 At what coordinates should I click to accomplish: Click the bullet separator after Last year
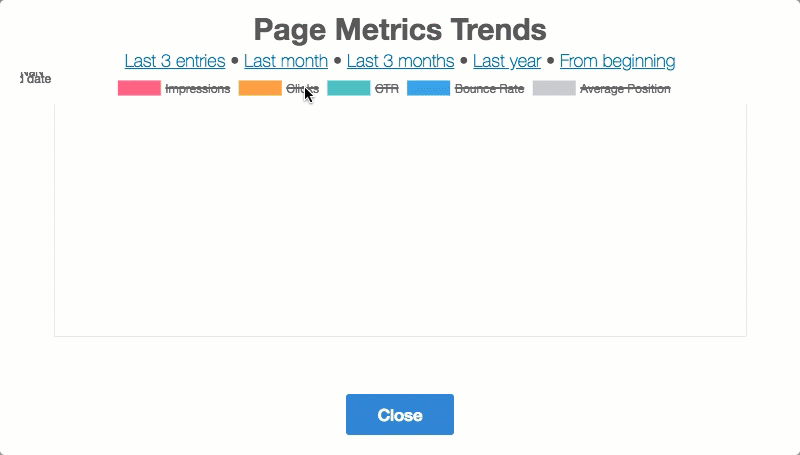(551, 61)
